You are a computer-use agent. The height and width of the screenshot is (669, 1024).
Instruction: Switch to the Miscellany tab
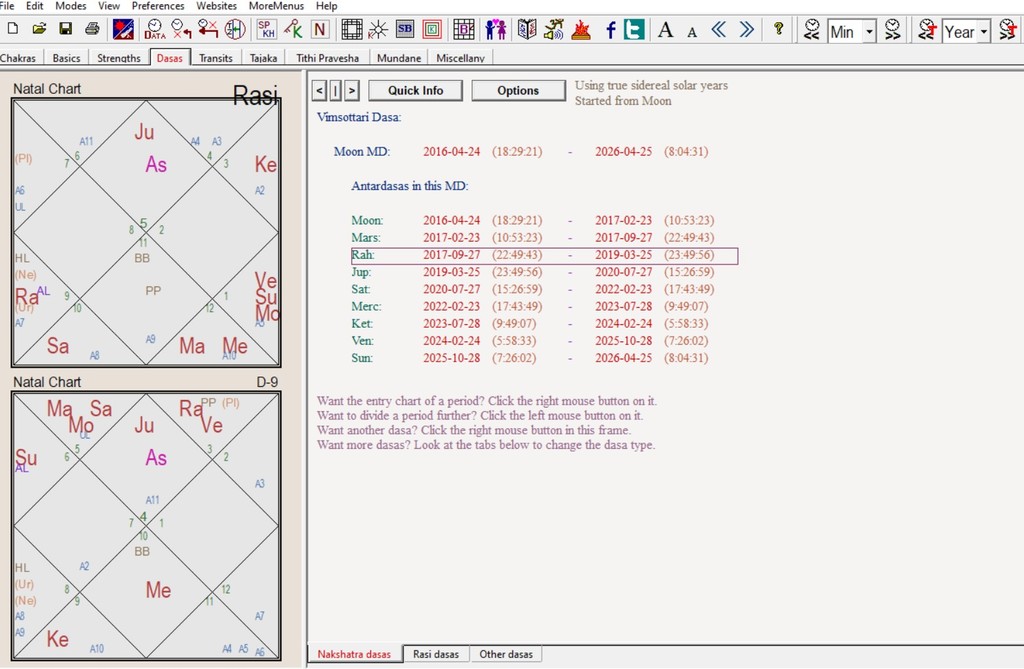point(460,58)
